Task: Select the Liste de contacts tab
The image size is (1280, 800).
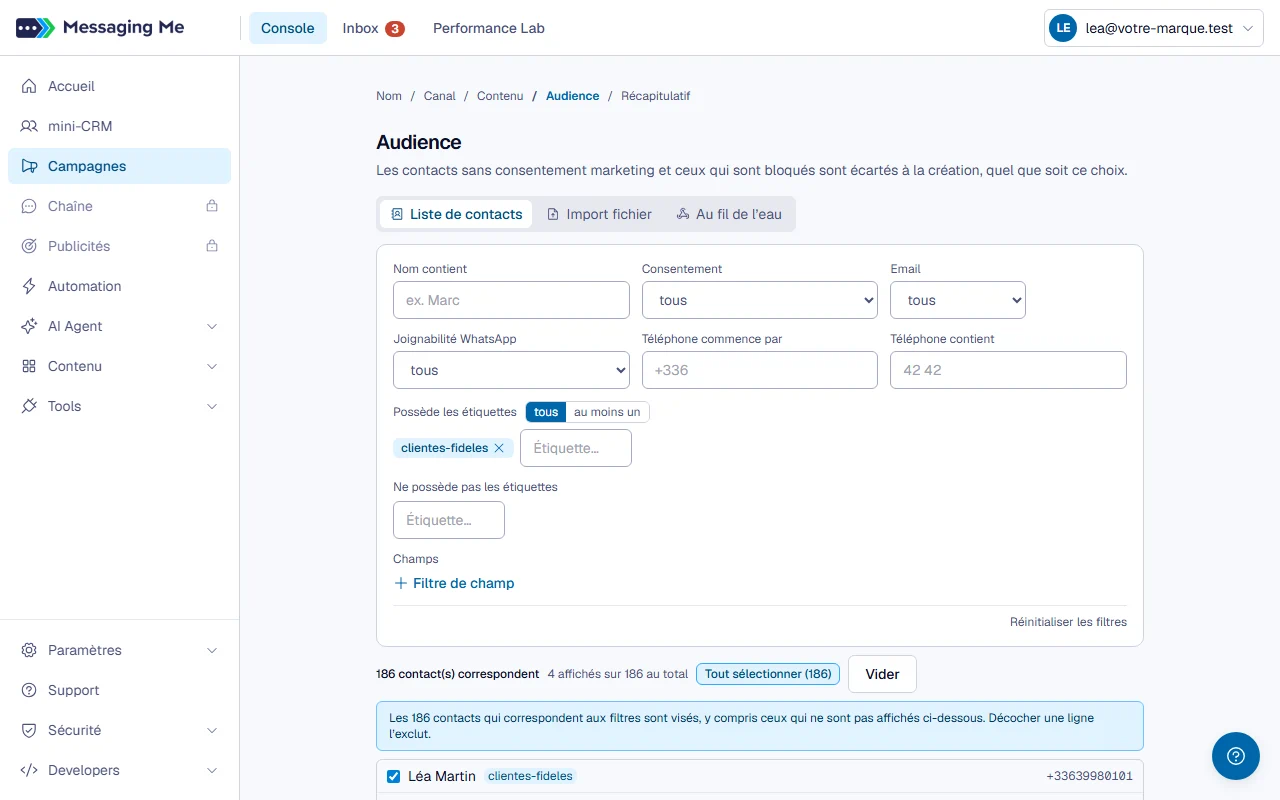Action: 456,214
